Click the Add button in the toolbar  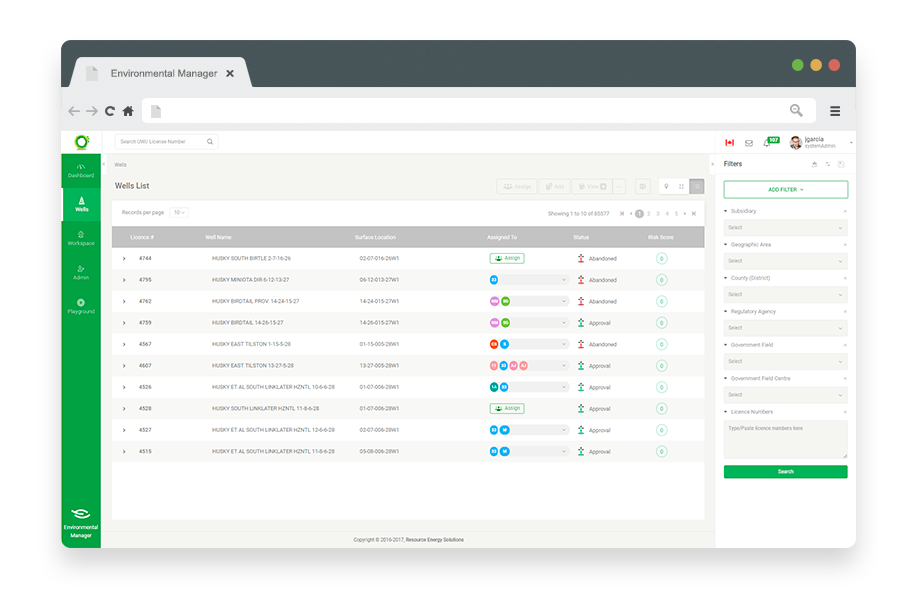click(555, 186)
